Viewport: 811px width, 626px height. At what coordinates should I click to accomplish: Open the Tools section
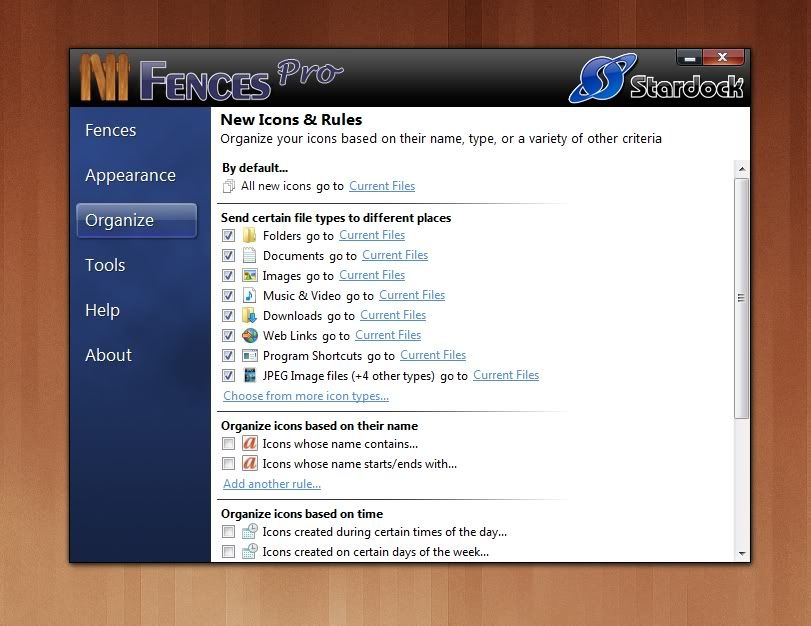coord(105,265)
